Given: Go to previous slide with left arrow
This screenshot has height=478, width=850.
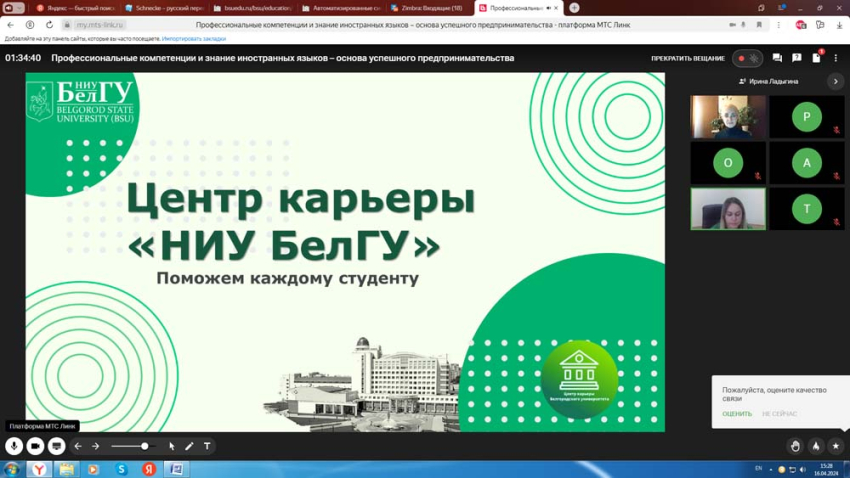Looking at the screenshot, I should (x=78, y=446).
